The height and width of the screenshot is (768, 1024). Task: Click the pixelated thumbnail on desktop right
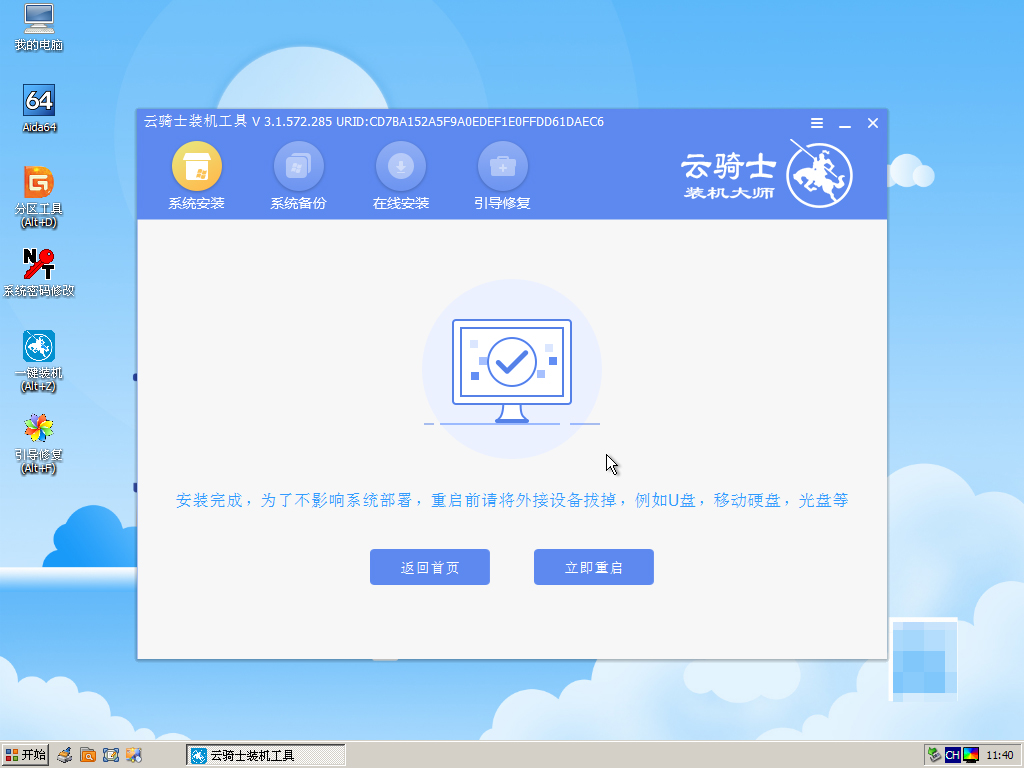[x=924, y=659]
